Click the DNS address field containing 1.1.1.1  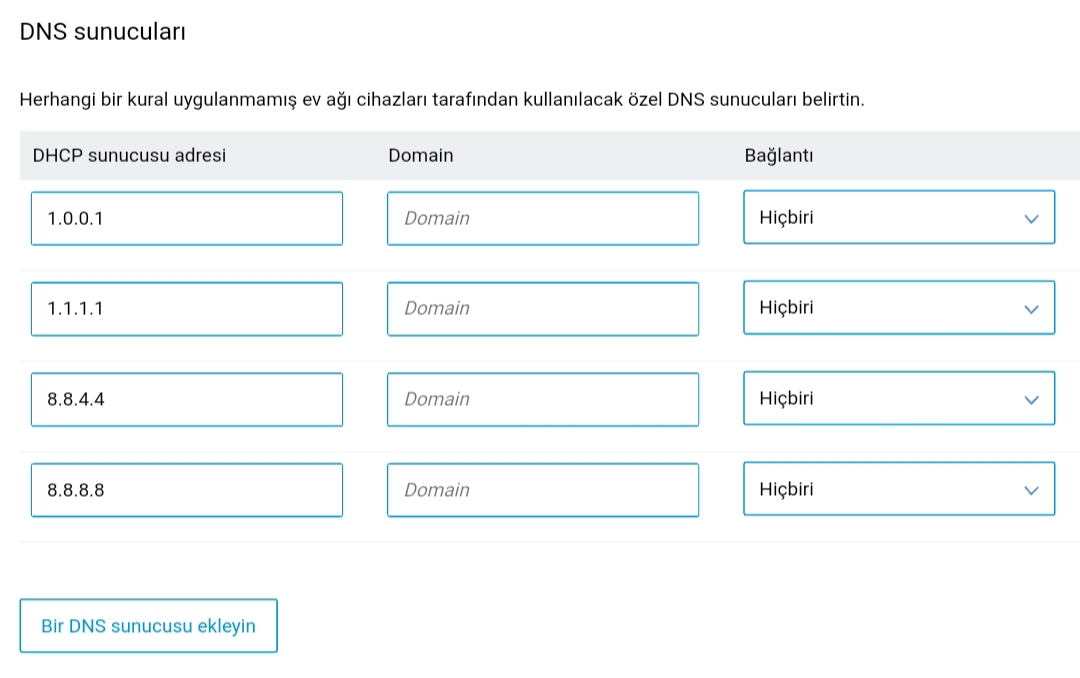[187, 309]
